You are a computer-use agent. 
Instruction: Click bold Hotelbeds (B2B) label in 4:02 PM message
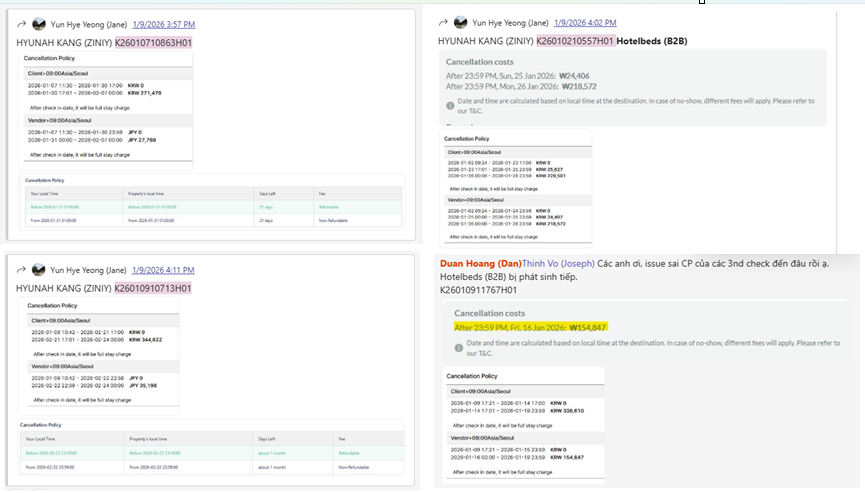652,41
